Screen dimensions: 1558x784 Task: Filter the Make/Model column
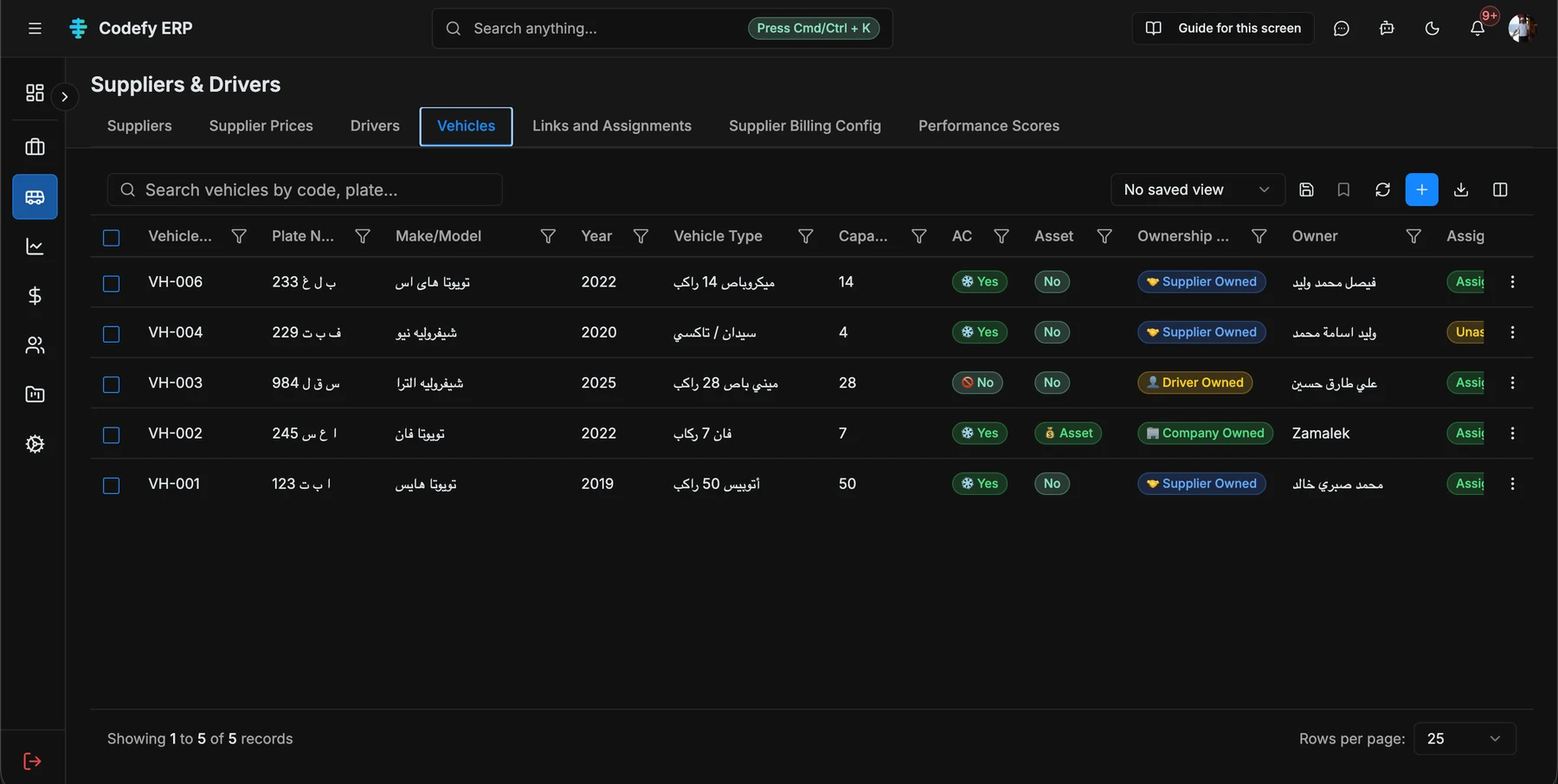point(548,236)
